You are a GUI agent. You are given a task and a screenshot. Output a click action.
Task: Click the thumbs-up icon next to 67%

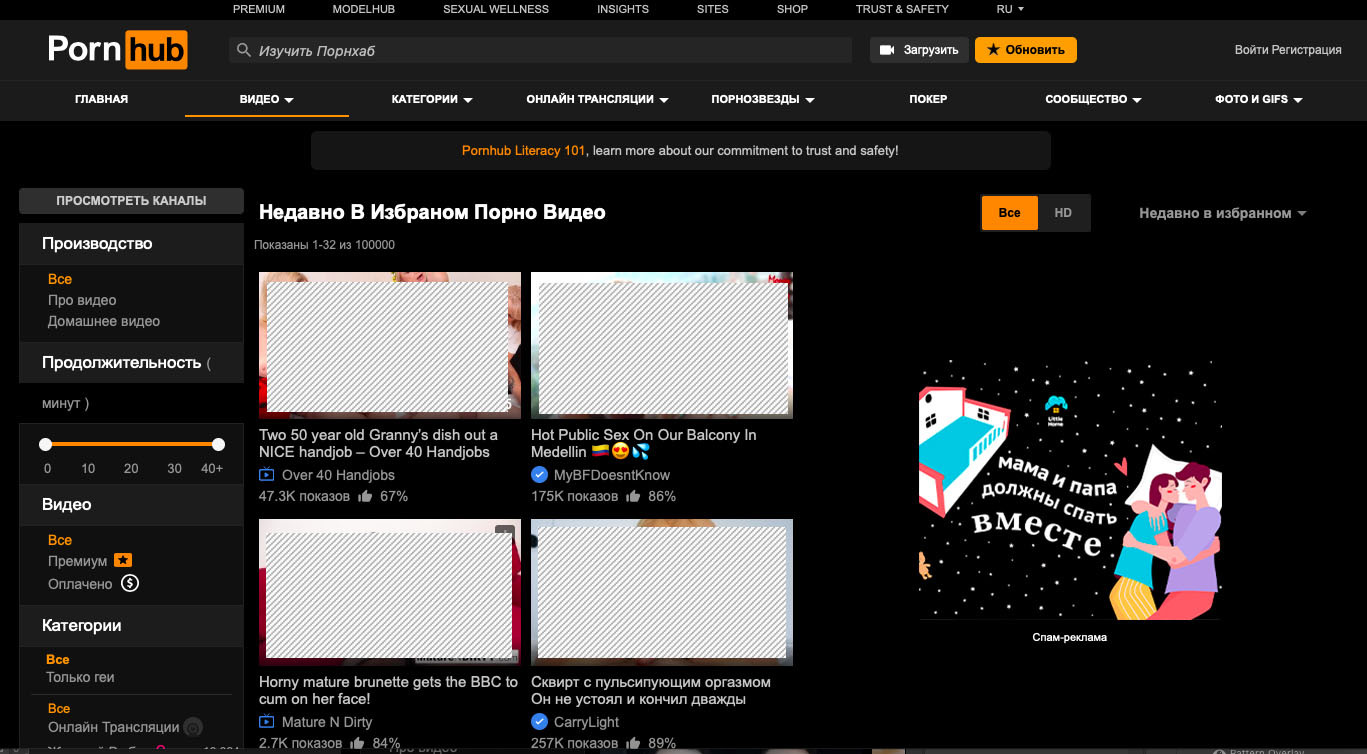pyautogui.click(x=366, y=495)
